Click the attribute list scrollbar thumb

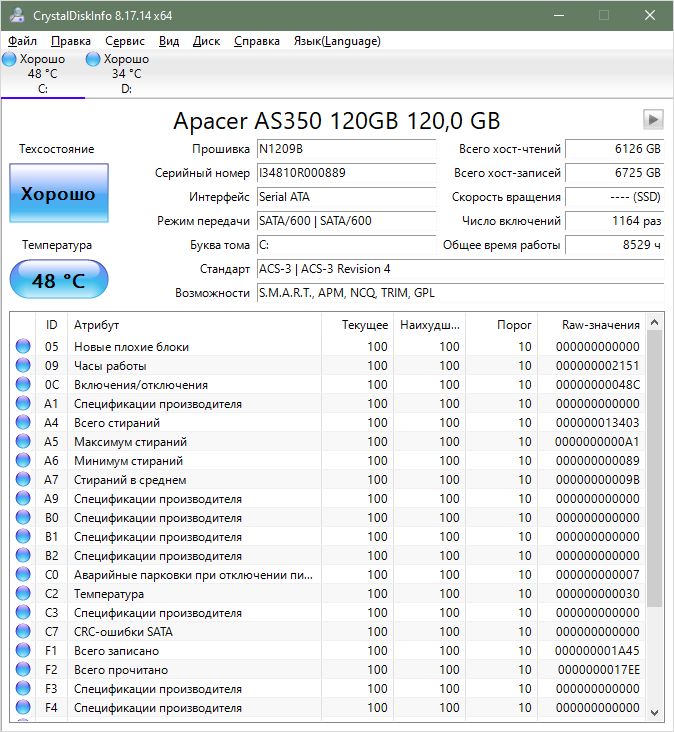(x=654, y=469)
